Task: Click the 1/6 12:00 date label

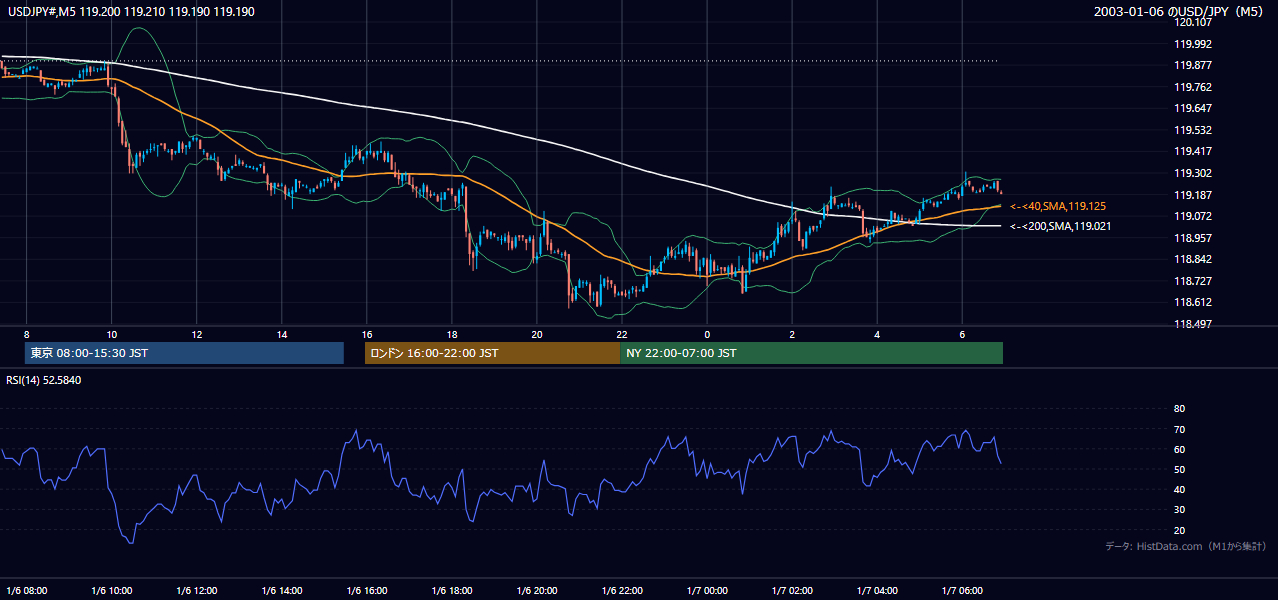Action: tap(196, 590)
